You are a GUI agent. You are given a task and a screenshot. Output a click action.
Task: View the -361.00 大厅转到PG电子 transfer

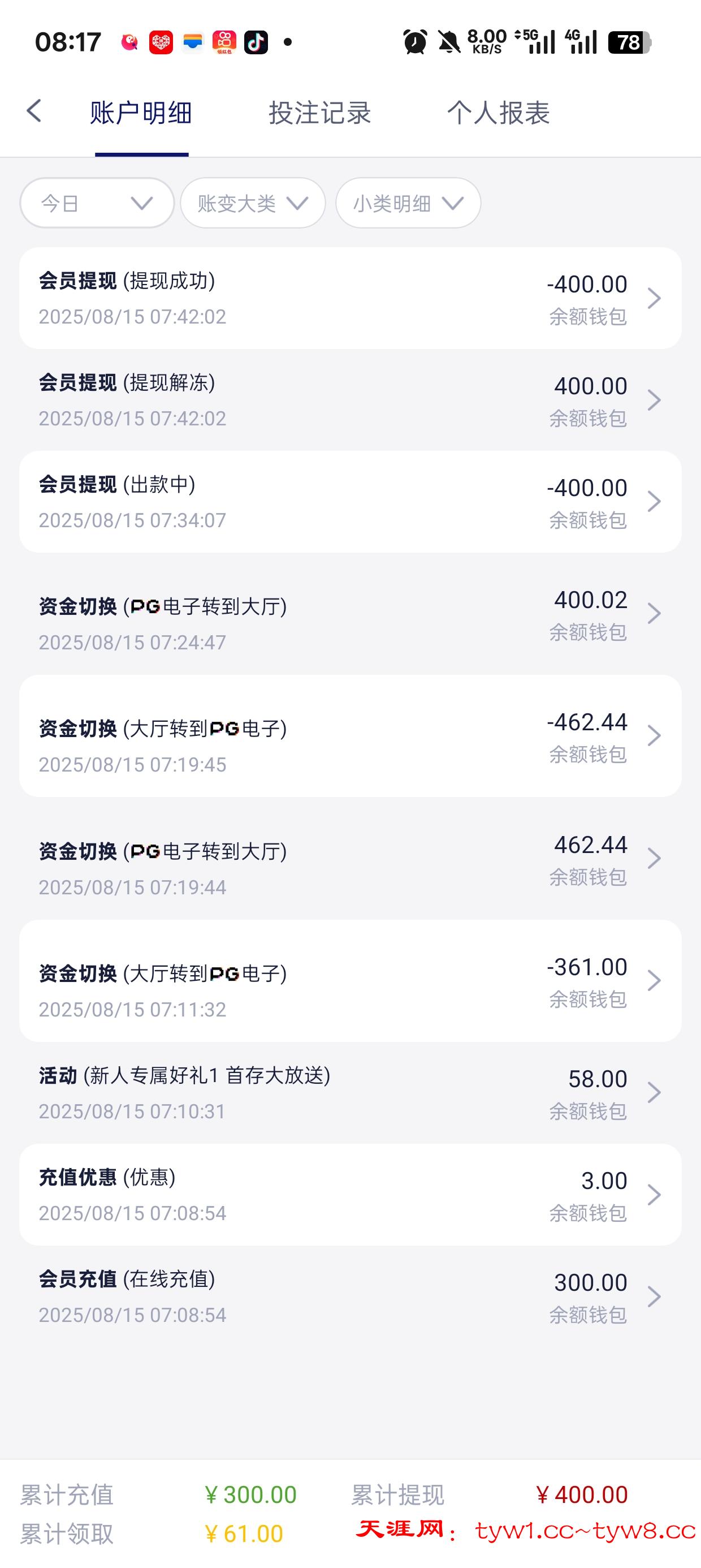(x=350, y=981)
